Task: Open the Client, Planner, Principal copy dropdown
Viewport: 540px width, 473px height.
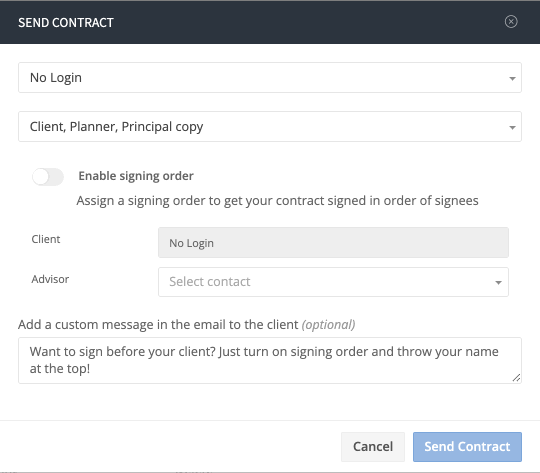Action: [270, 126]
